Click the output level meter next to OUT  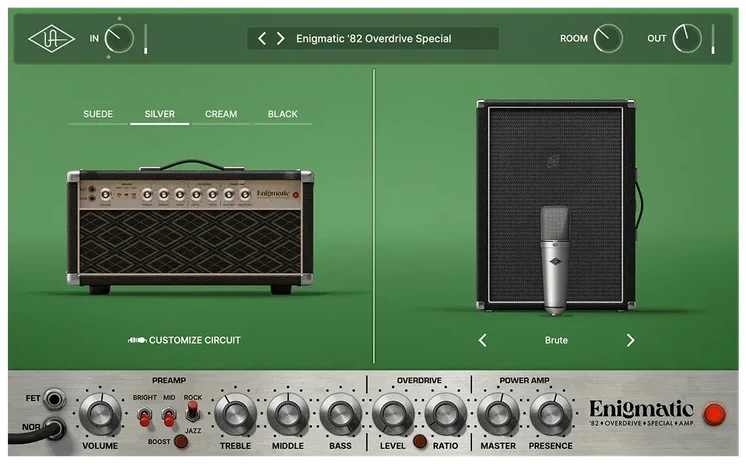coord(713,39)
